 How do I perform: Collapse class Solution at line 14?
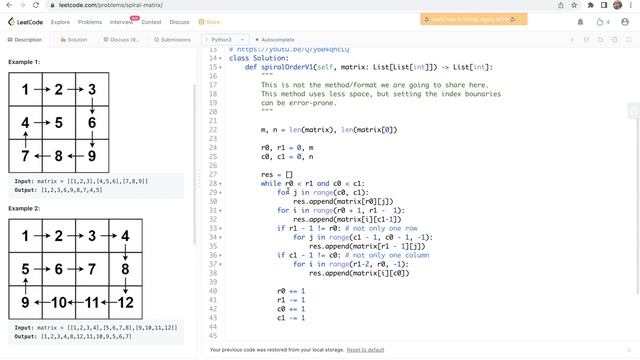tap(221, 58)
